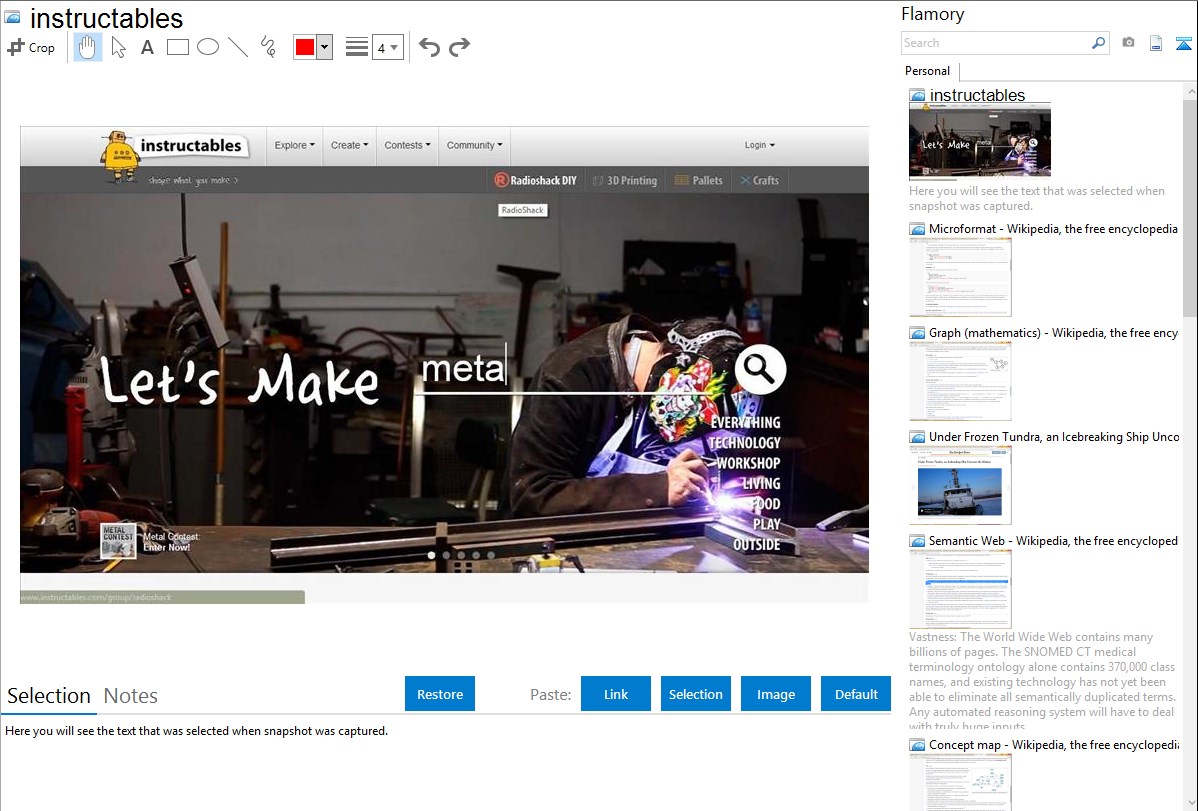Select the Crop tool
1198x811 pixels.
pos(31,47)
